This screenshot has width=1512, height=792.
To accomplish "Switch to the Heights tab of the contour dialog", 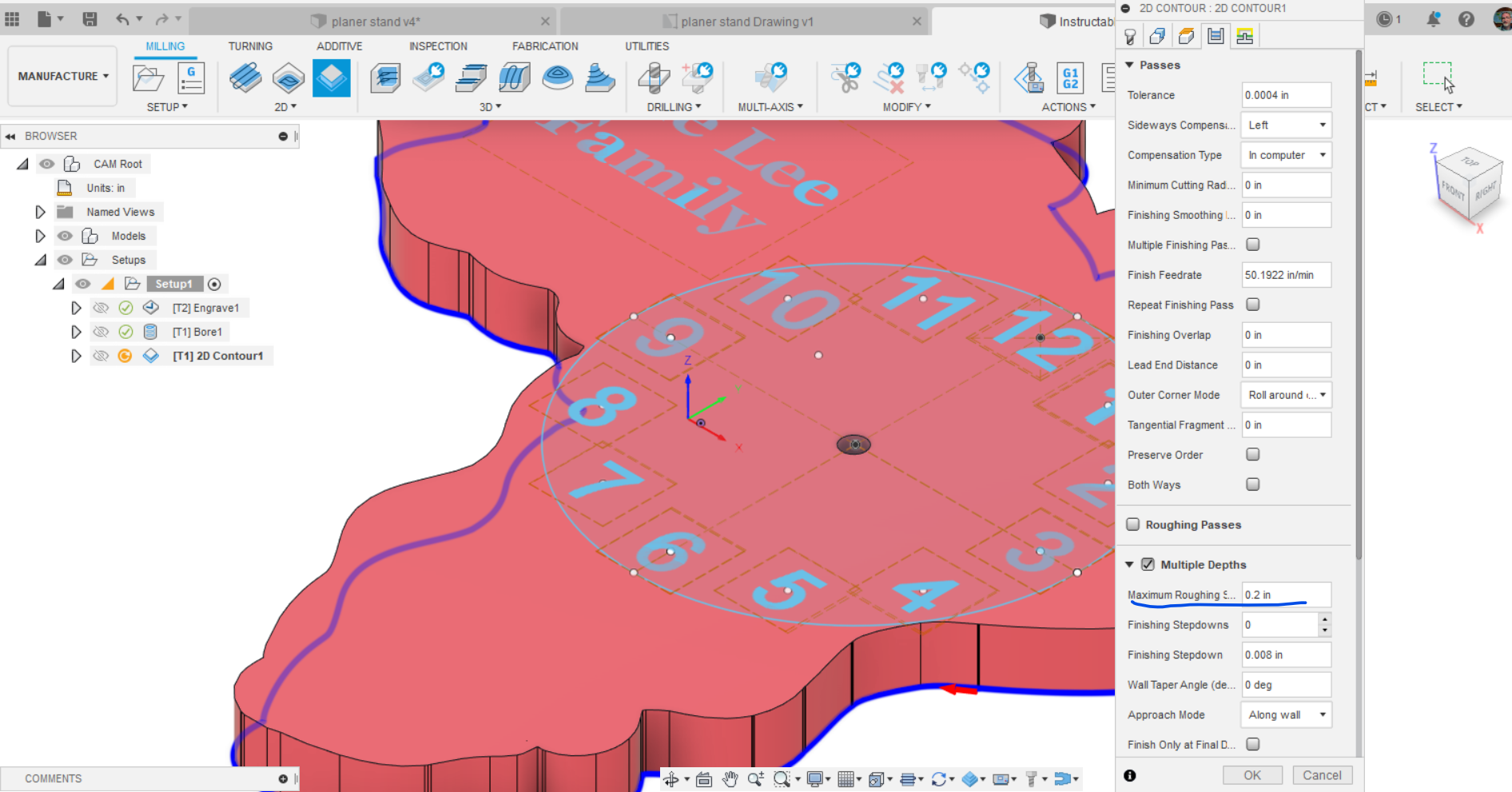I will click(1186, 35).
